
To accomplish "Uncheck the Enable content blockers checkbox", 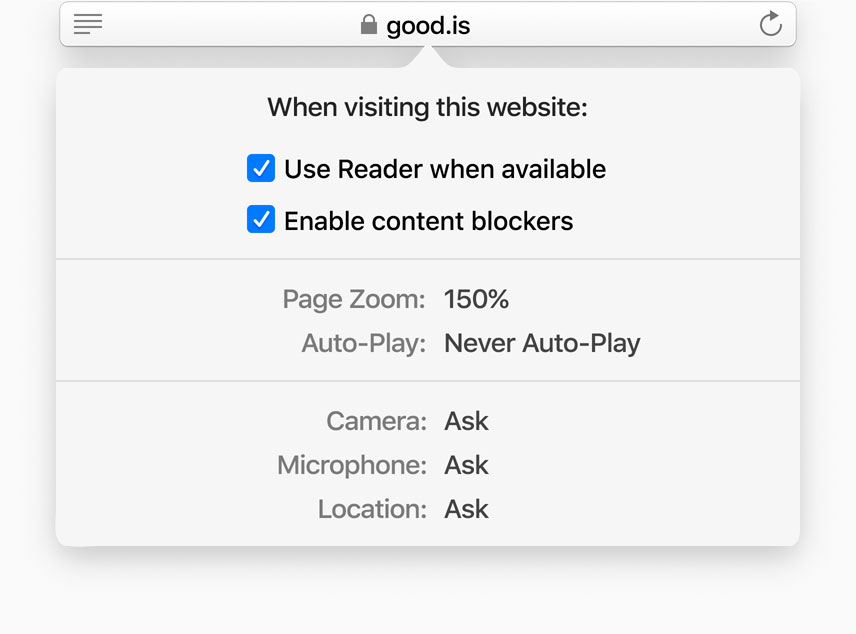I will pos(261,220).
